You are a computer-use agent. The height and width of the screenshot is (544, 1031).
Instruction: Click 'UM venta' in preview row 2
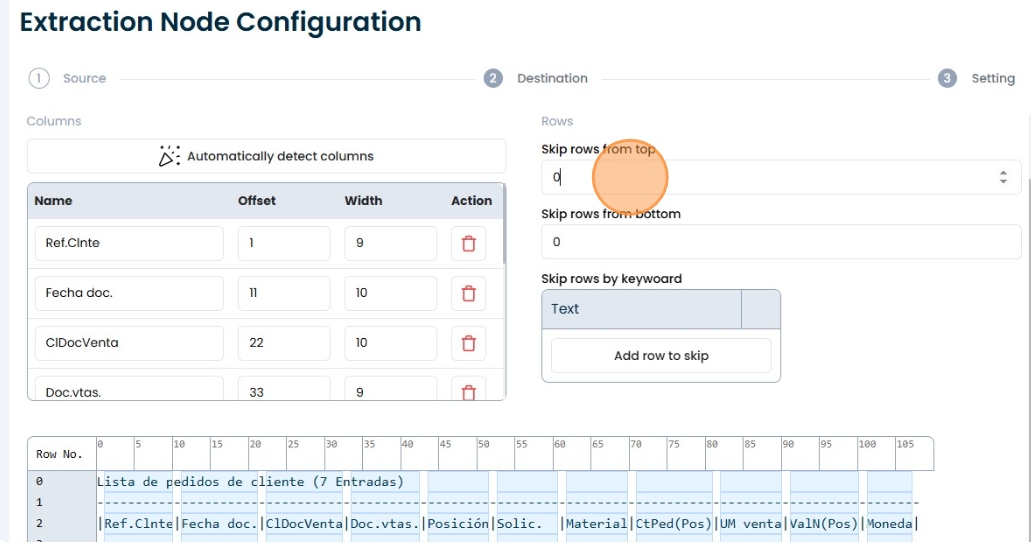coord(750,524)
